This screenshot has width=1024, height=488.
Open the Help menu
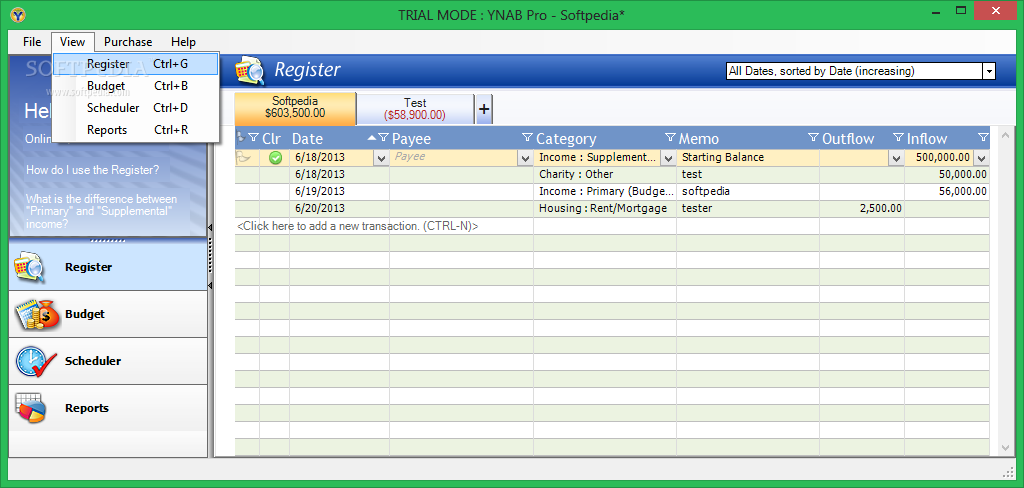tap(184, 42)
